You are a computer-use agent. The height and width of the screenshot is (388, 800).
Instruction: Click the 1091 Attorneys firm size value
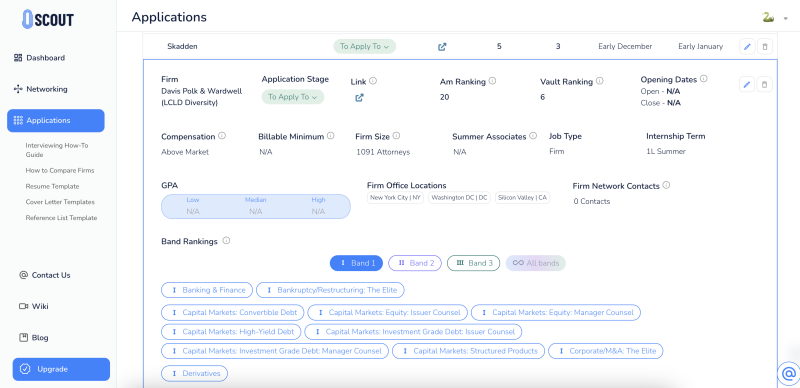[x=383, y=152]
